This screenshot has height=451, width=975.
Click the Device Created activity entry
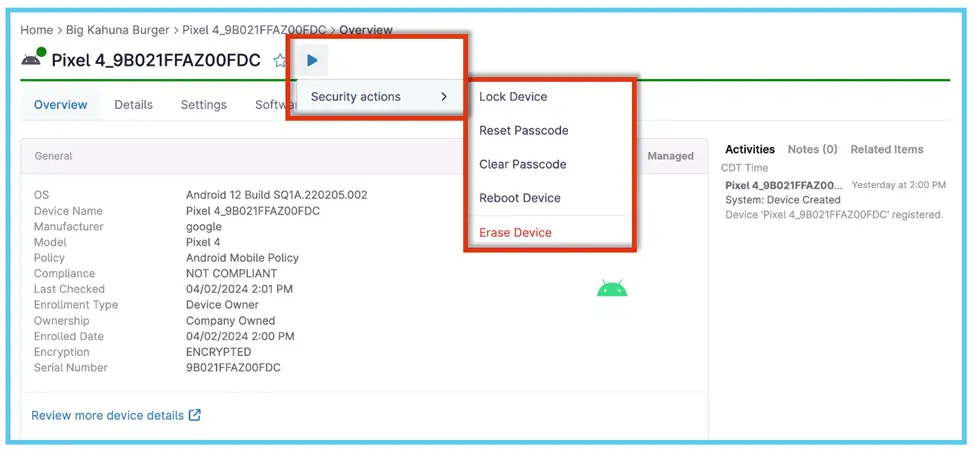834,200
